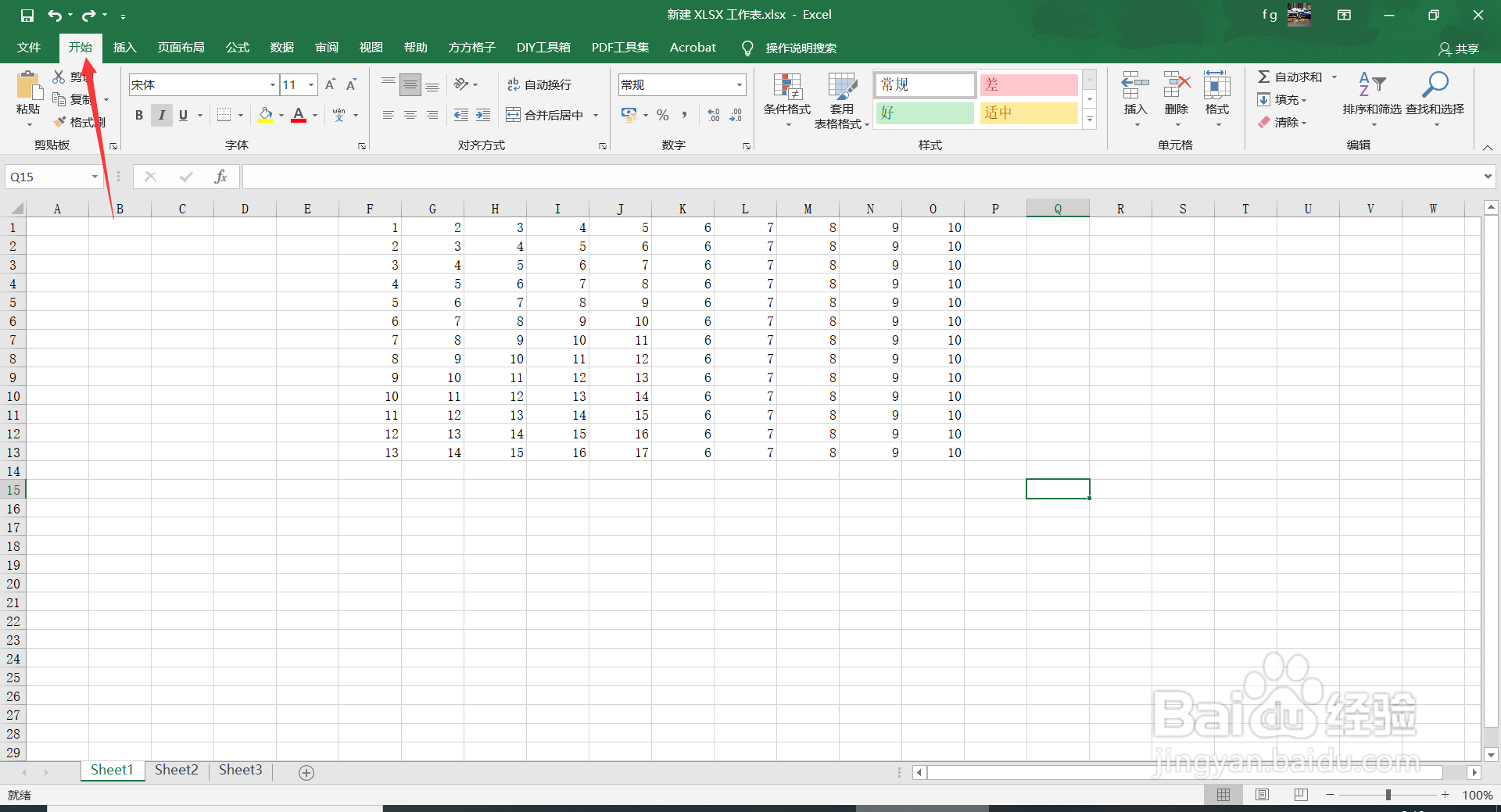
Task: Open number format dropdown (常规)
Action: (x=739, y=84)
